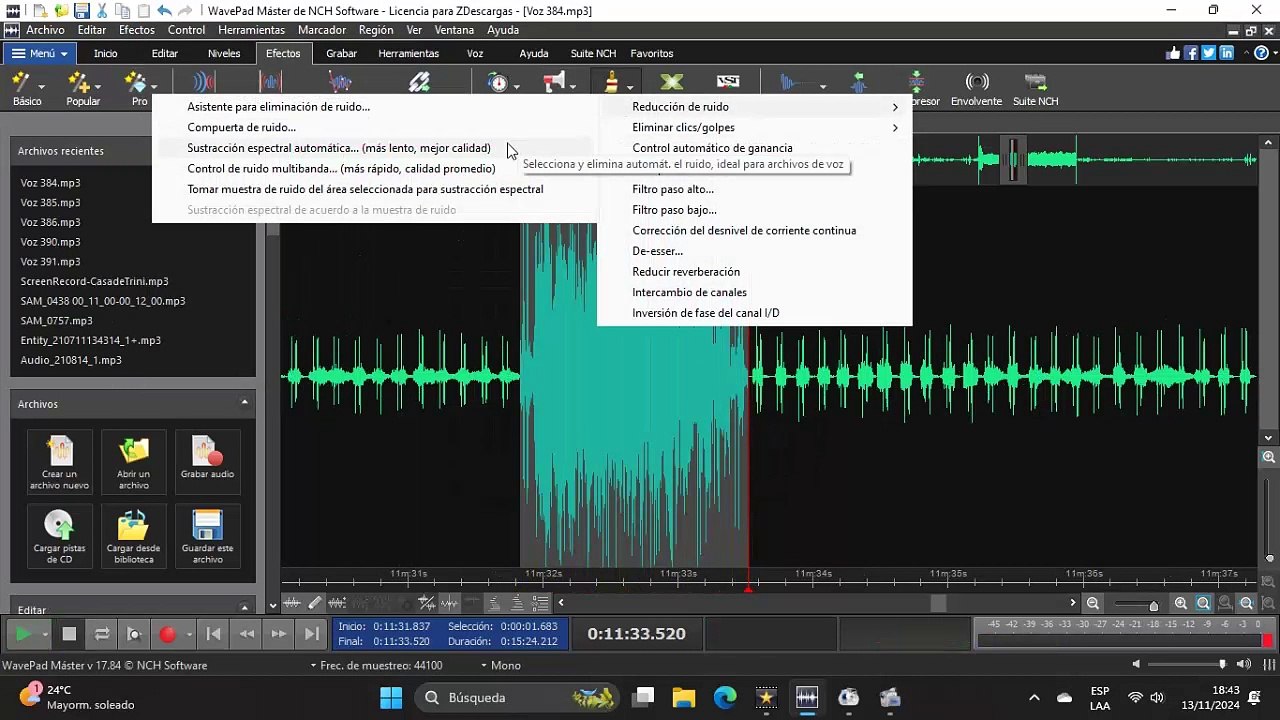Open the Herramientas ribbon tab
This screenshot has height=720, width=1280.
click(x=408, y=53)
